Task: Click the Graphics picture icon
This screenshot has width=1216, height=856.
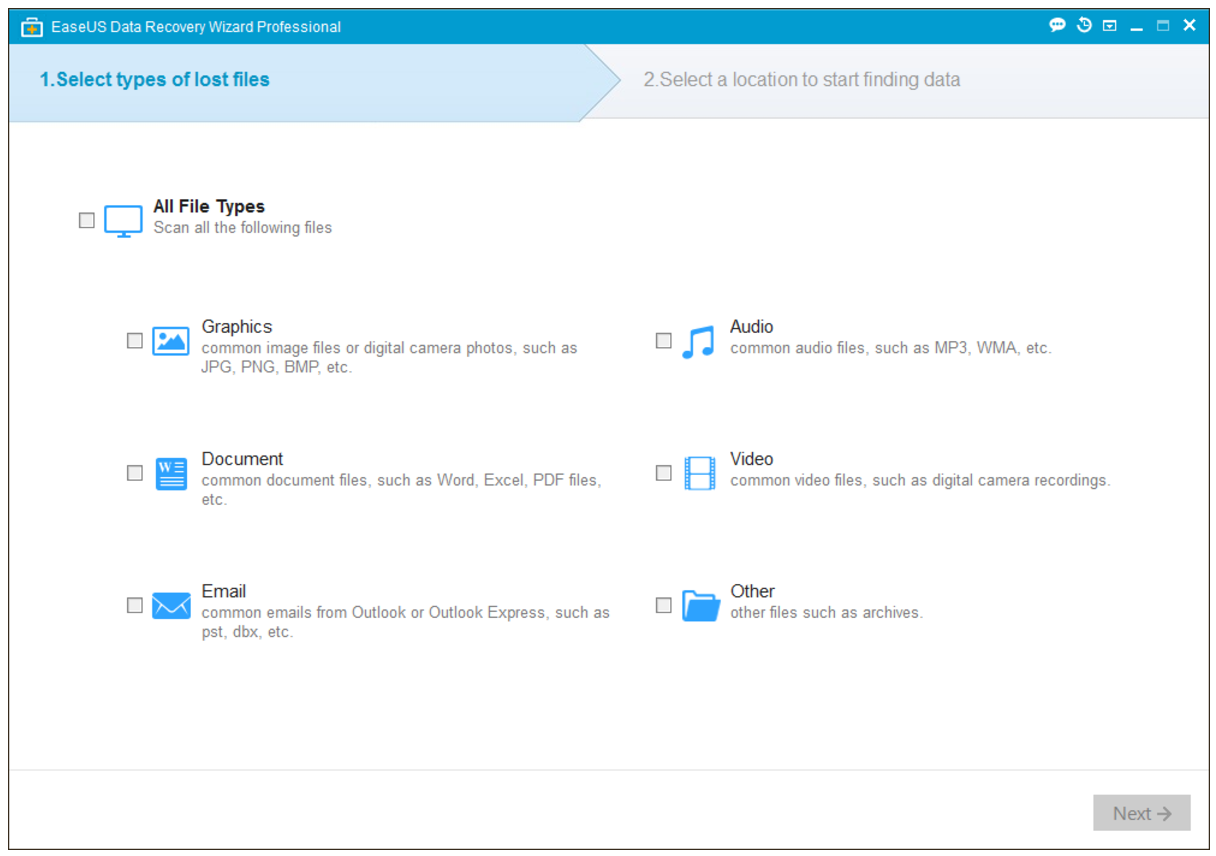Action: point(171,341)
